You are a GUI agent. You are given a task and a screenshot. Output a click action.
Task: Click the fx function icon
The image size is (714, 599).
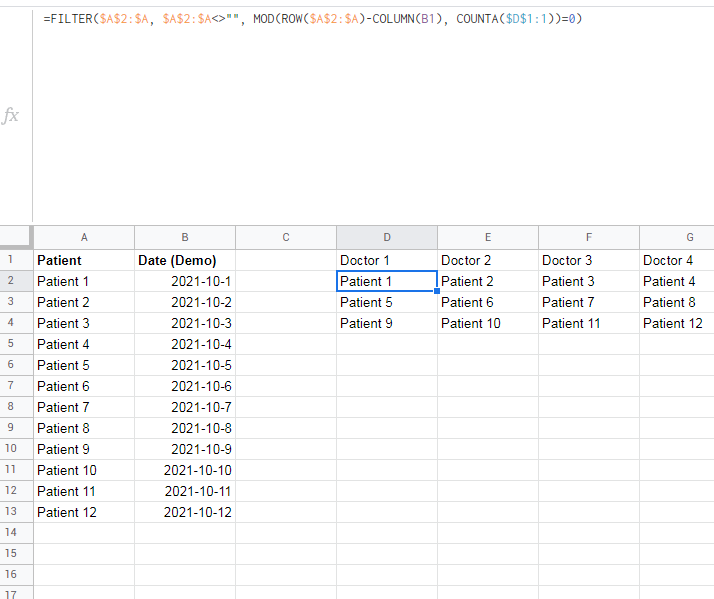click(x=10, y=115)
